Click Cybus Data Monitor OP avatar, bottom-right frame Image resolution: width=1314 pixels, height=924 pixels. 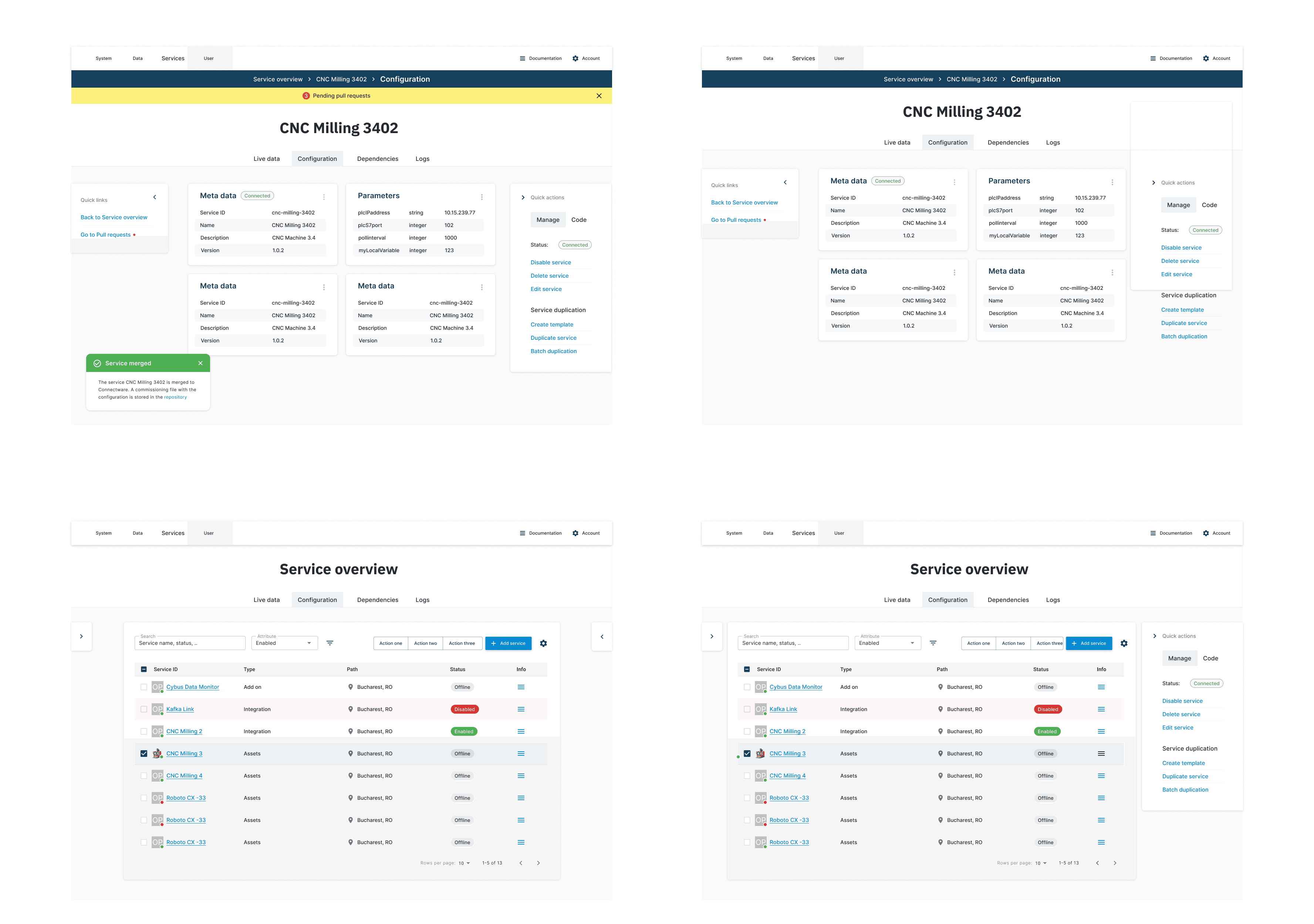[x=760, y=687]
